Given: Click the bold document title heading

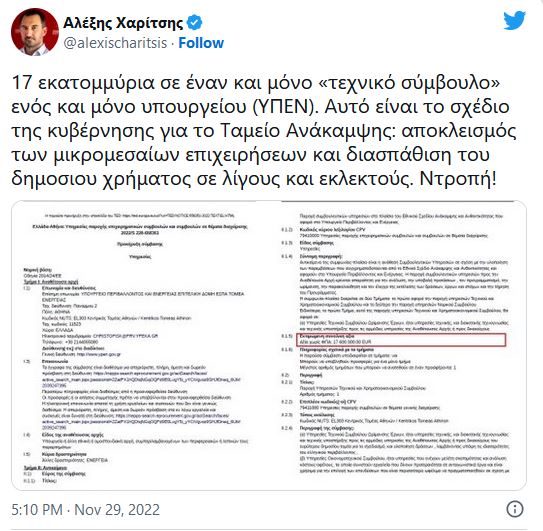Looking at the screenshot, I should [x=140, y=229].
